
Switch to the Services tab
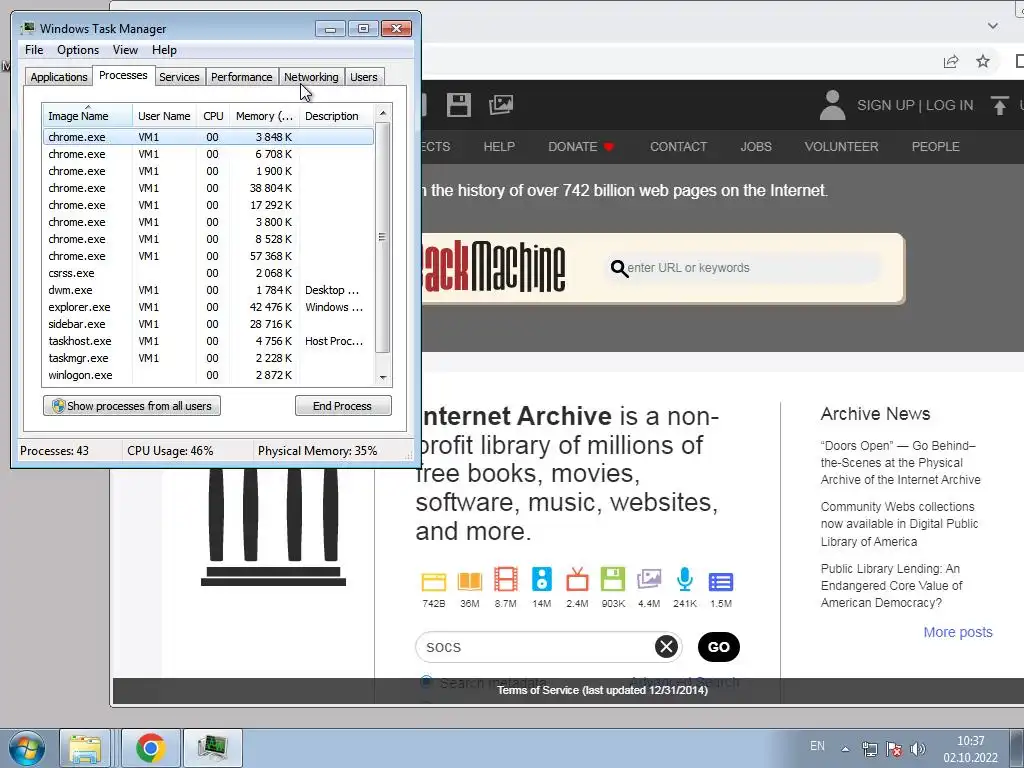coord(179,77)
